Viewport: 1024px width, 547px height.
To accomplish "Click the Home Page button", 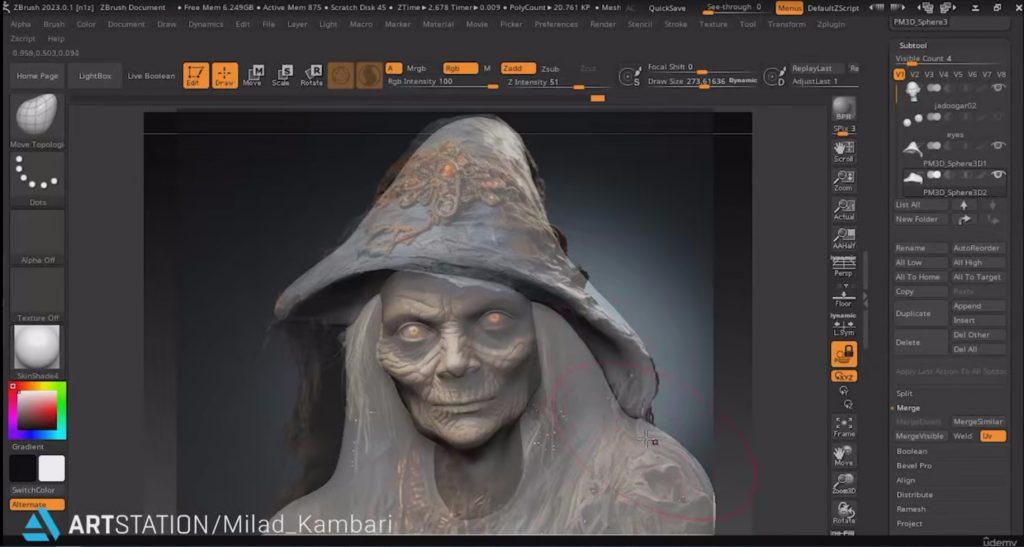I will (37, 76).
